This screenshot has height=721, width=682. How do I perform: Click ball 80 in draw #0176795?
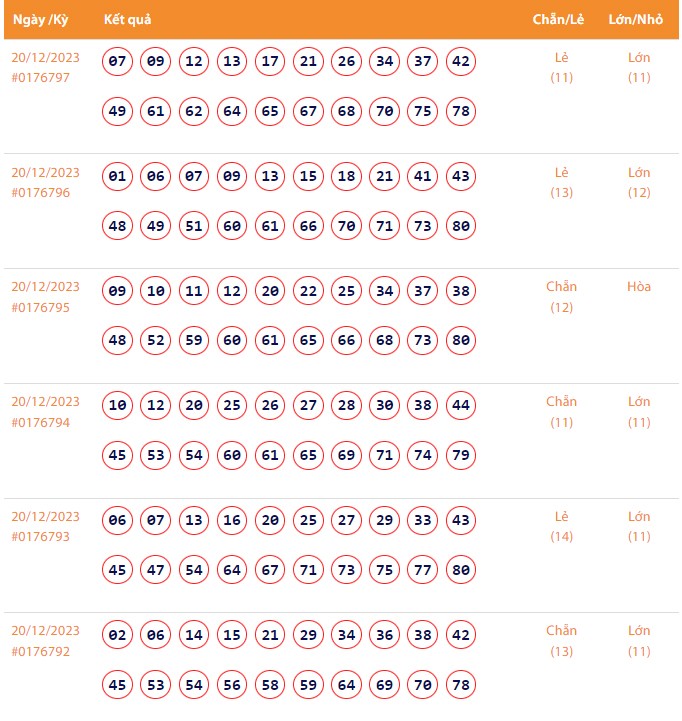click(x=461, y=340)
